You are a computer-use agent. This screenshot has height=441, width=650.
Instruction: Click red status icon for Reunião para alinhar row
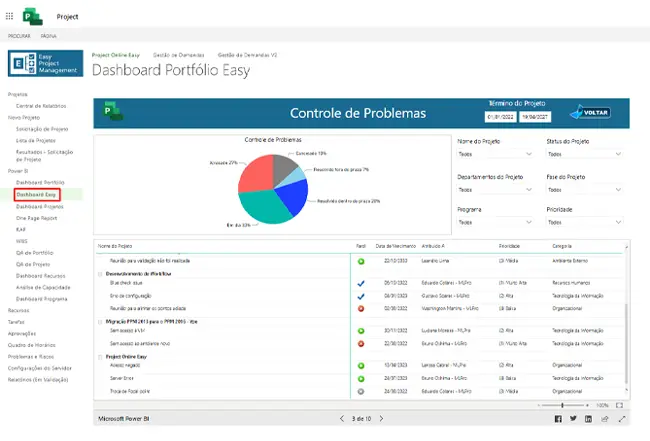[x=361, y=309]
